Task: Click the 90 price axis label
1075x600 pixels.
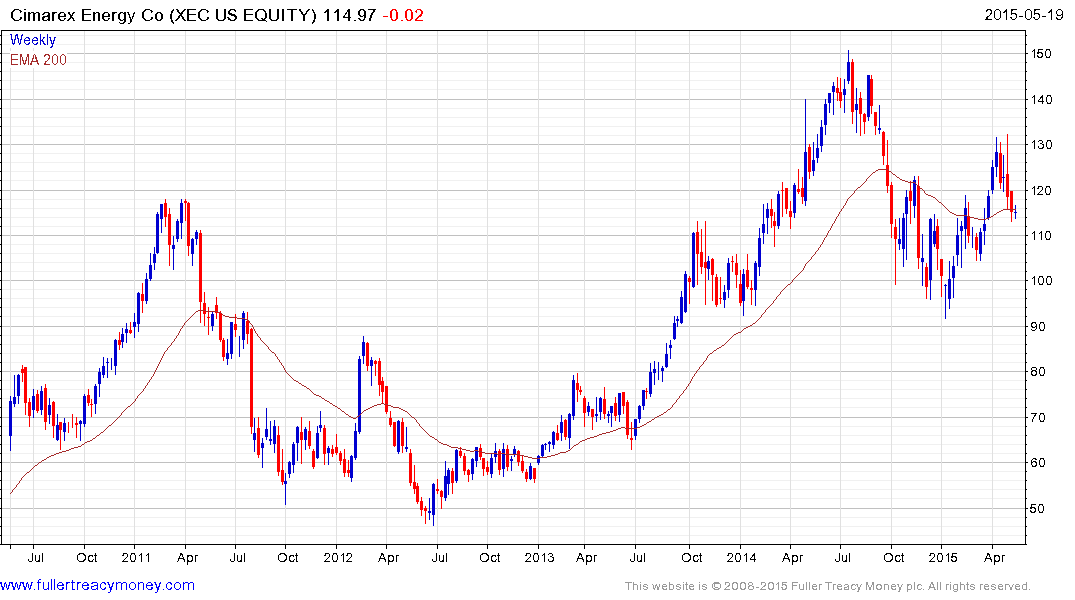Action: click(x=1038, y=326)
